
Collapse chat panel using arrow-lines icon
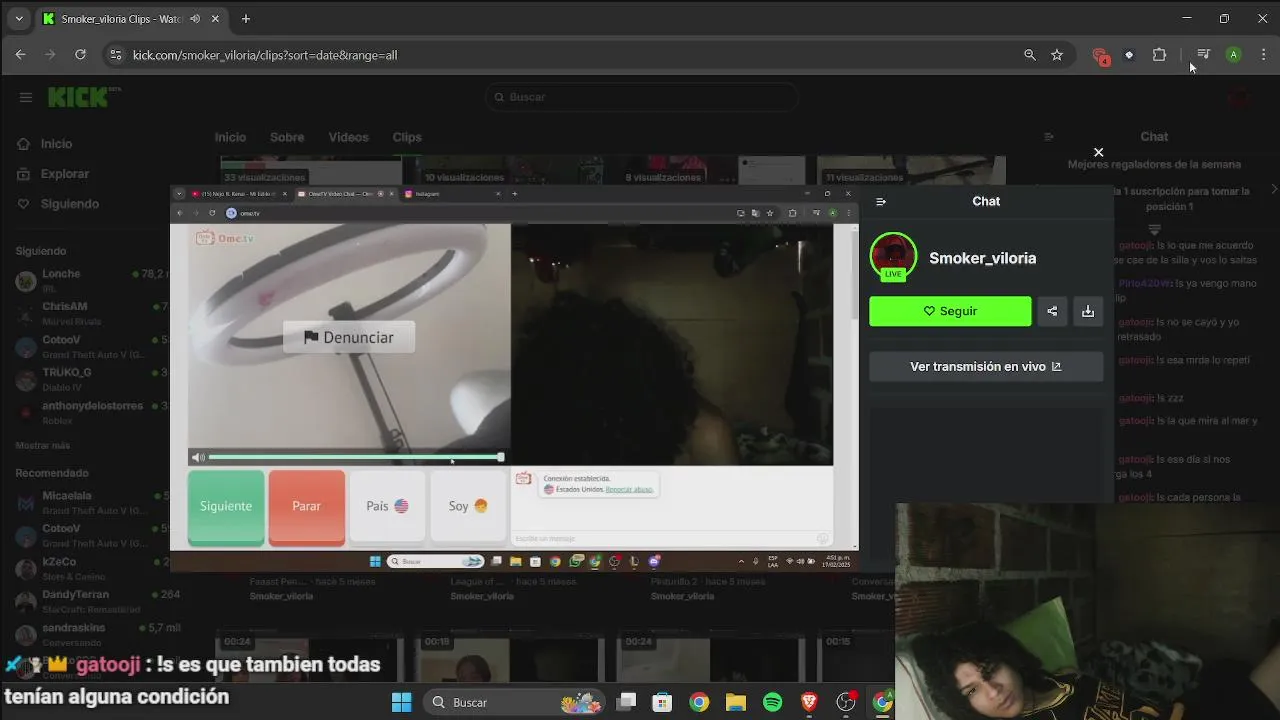pos(881,201)
